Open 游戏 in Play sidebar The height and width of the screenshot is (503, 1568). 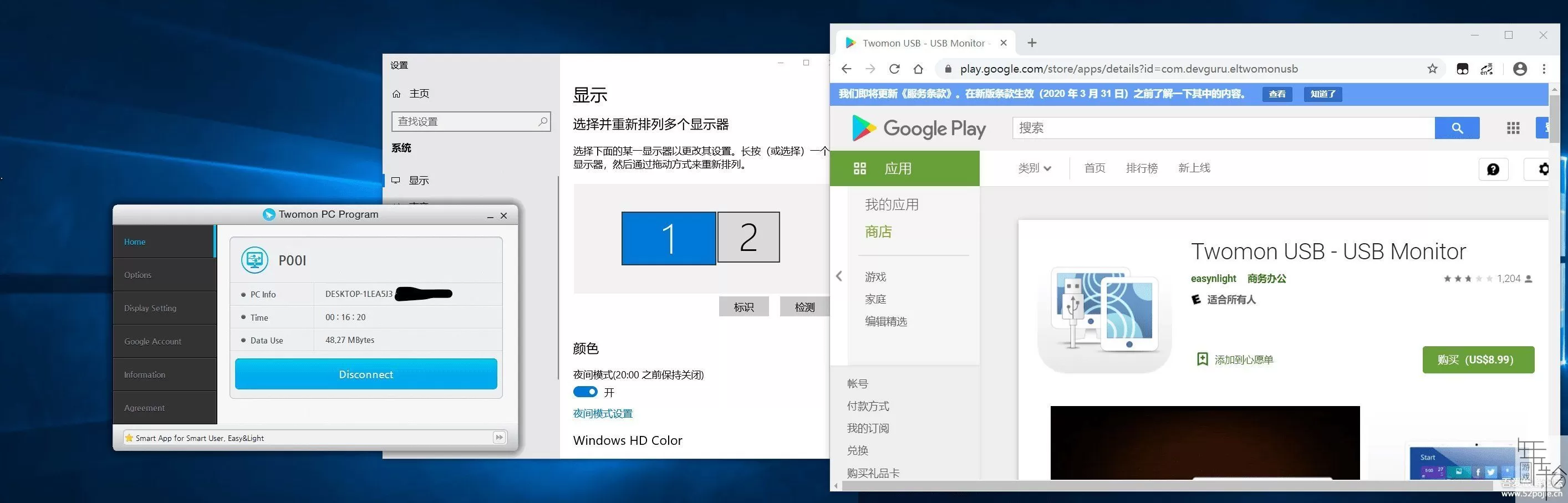(875, 277)
